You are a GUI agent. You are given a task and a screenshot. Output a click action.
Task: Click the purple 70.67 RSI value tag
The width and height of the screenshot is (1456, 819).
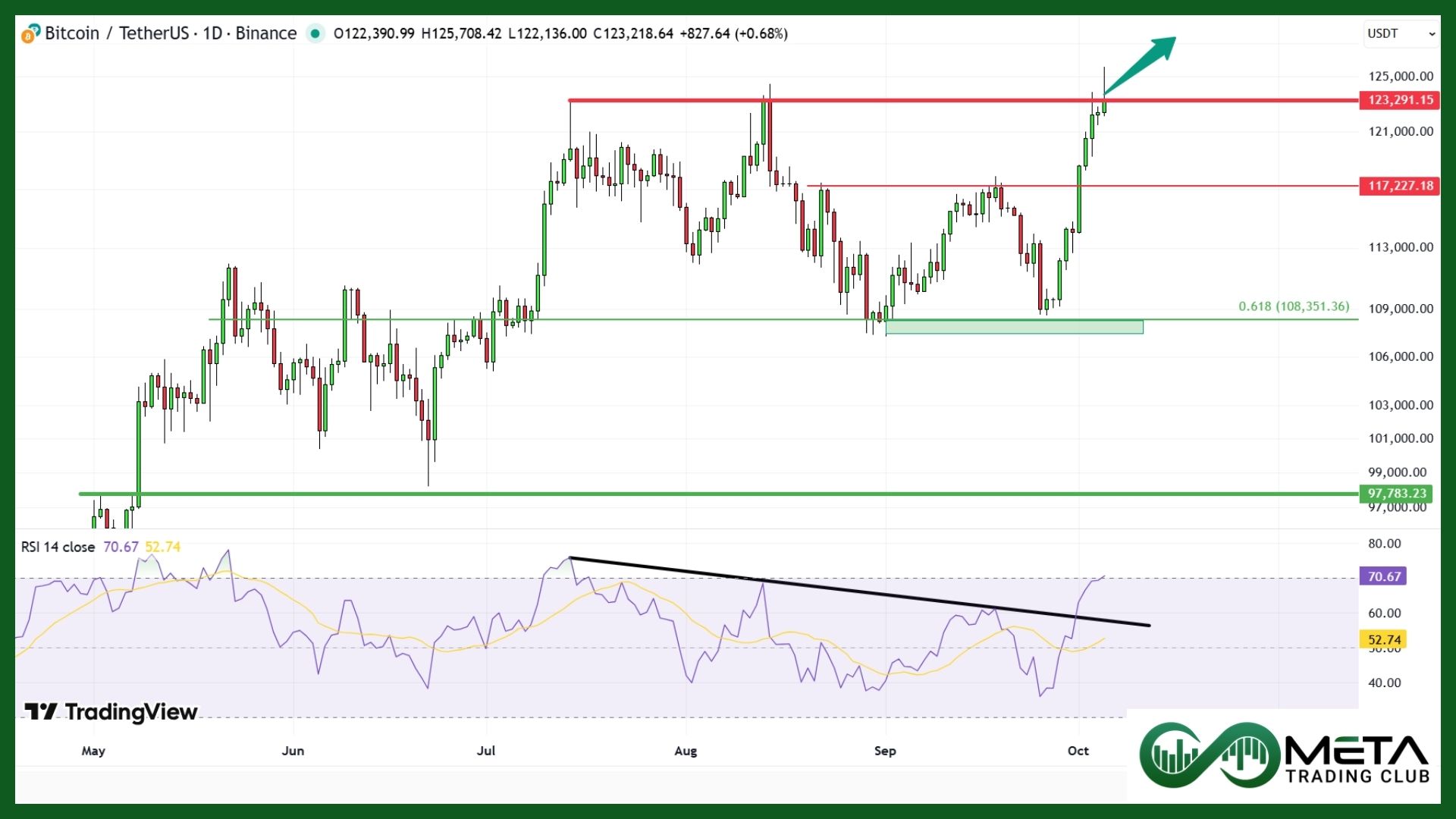(1383, 576)
